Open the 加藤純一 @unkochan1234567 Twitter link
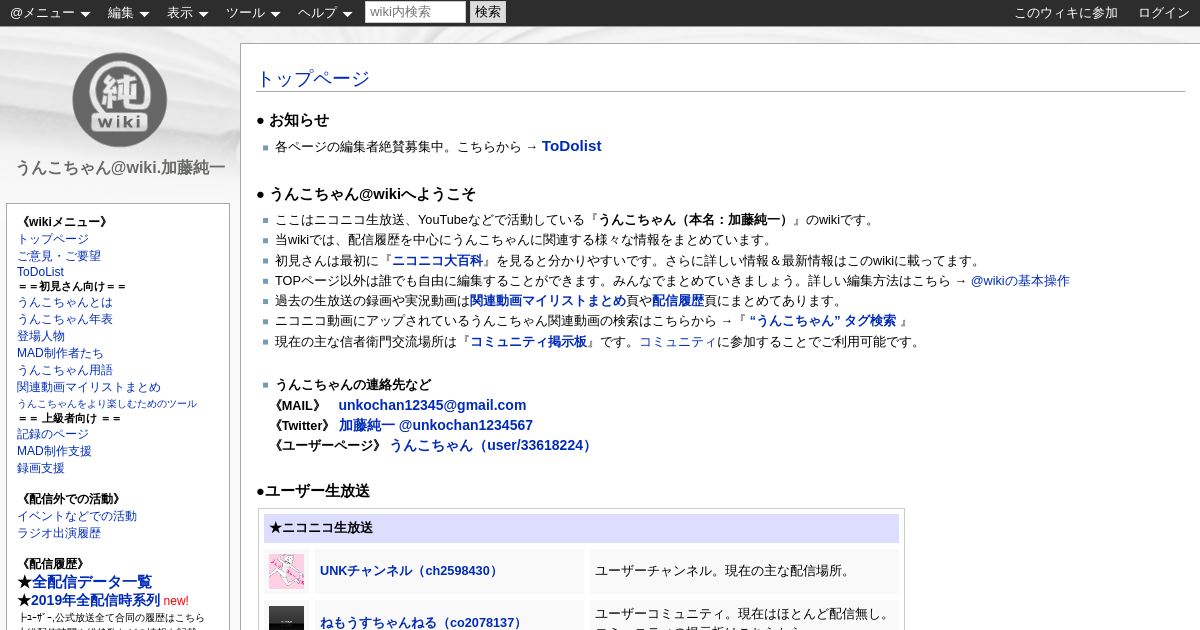The image size is (1200, 630). (436, 425)
